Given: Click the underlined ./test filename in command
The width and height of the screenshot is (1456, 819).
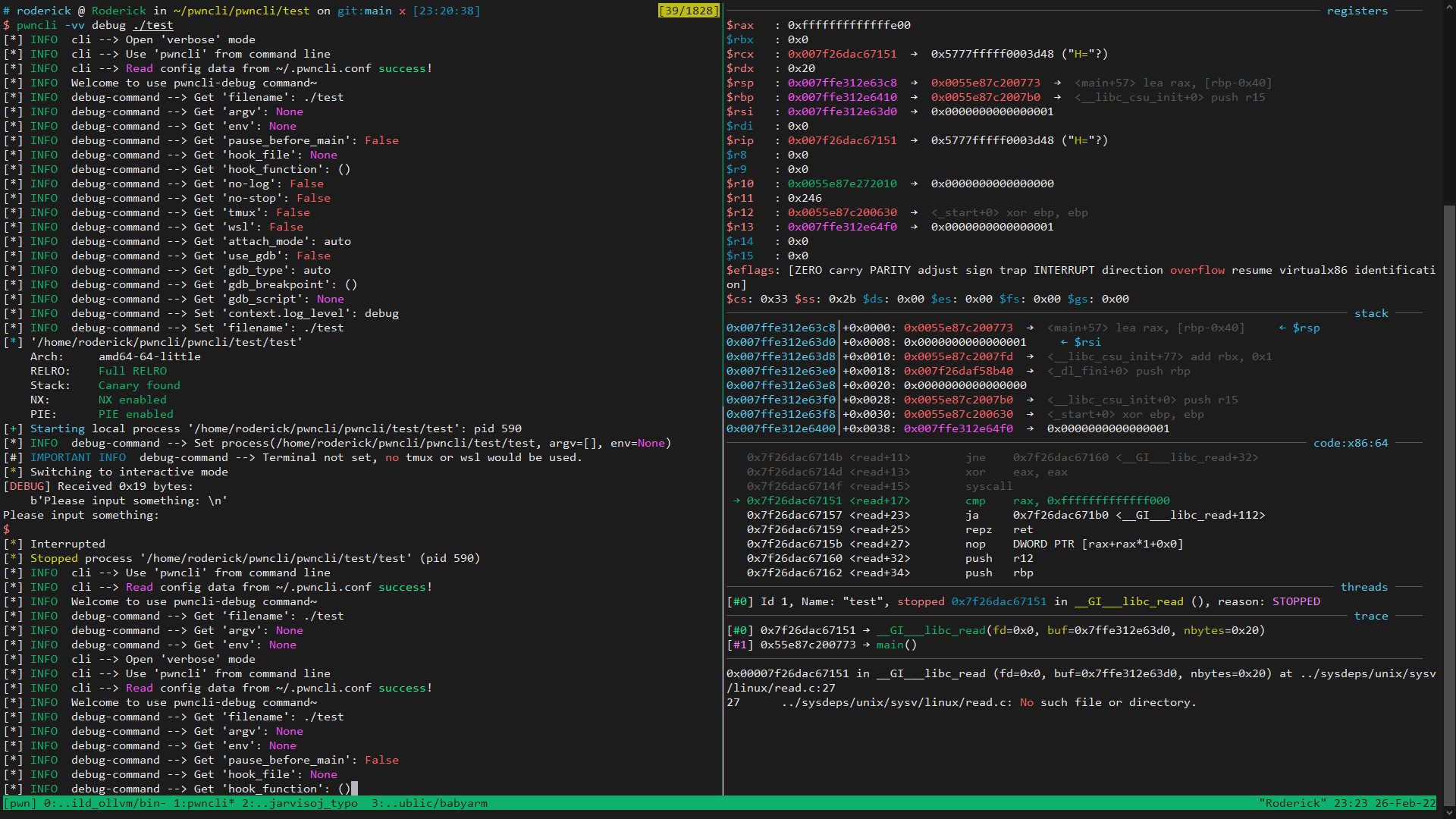Looking at the screenshot, I should pos(153,25).
